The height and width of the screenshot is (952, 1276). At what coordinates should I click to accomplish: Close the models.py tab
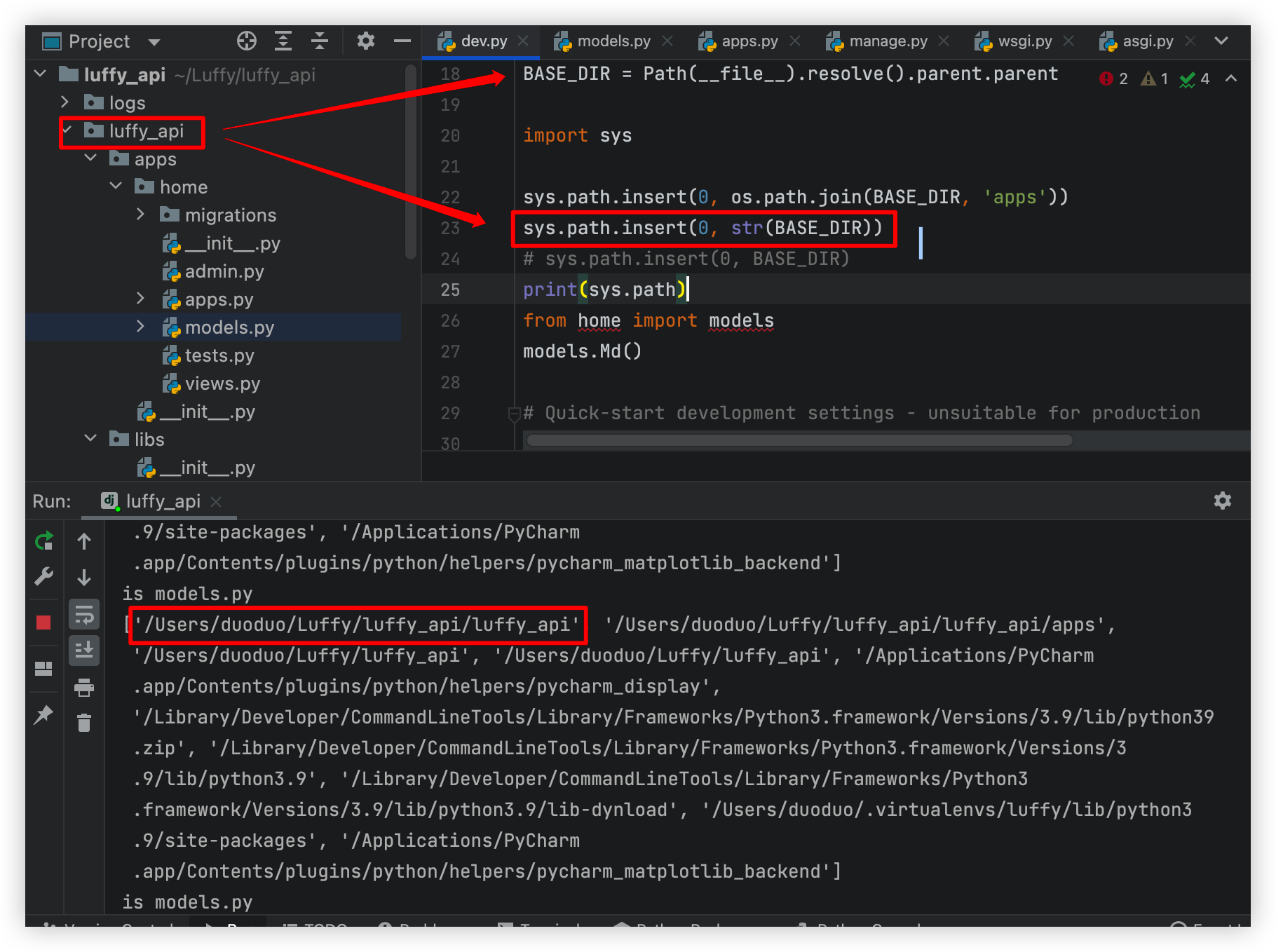(667, 41)
